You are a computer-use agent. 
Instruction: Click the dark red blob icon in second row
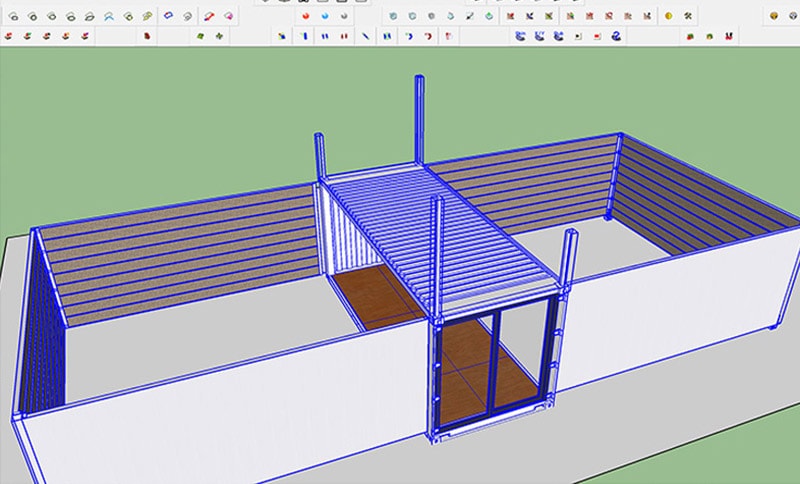coord(147,36)
